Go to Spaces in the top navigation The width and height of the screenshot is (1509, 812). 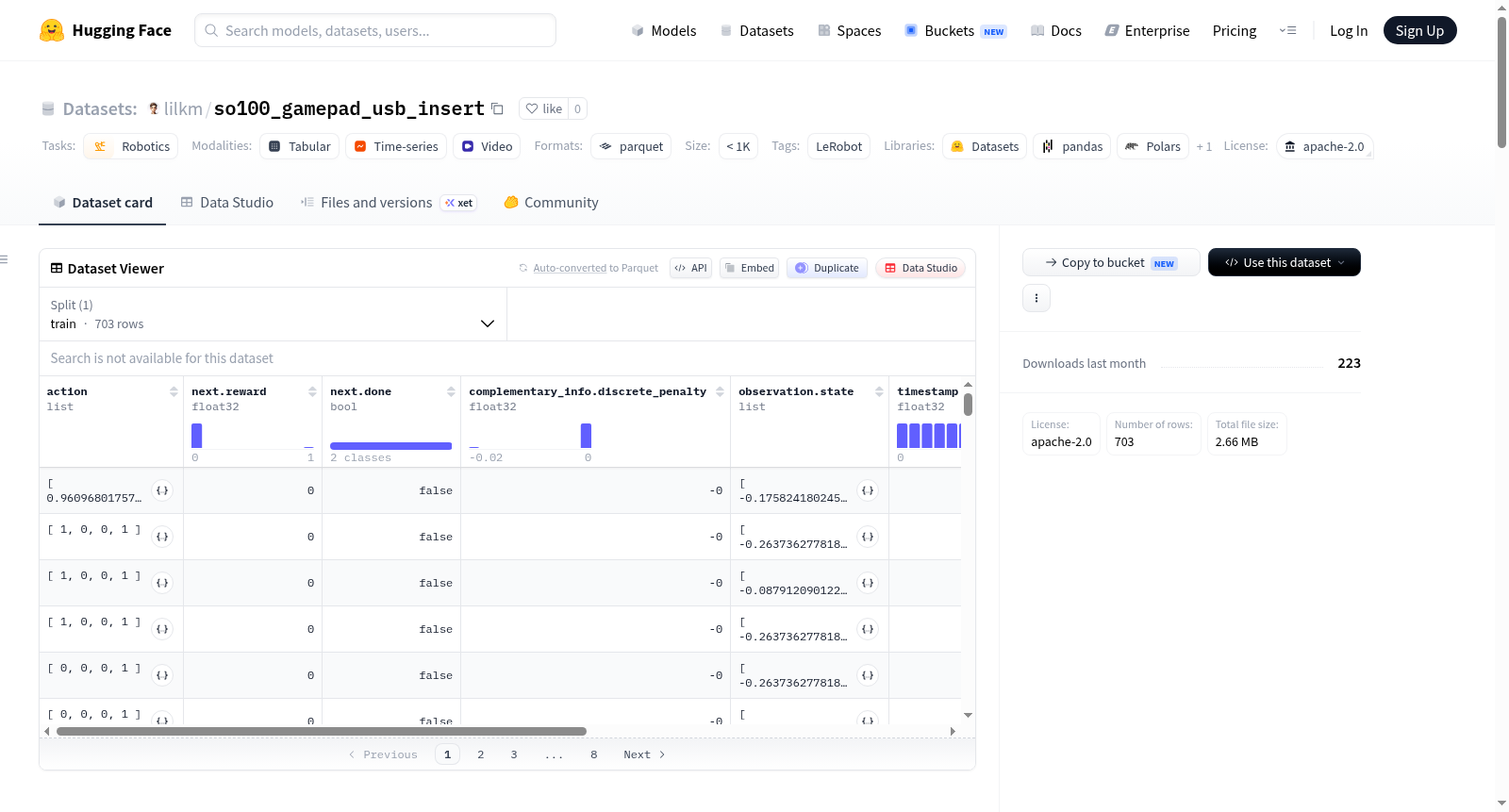(850, 30)
